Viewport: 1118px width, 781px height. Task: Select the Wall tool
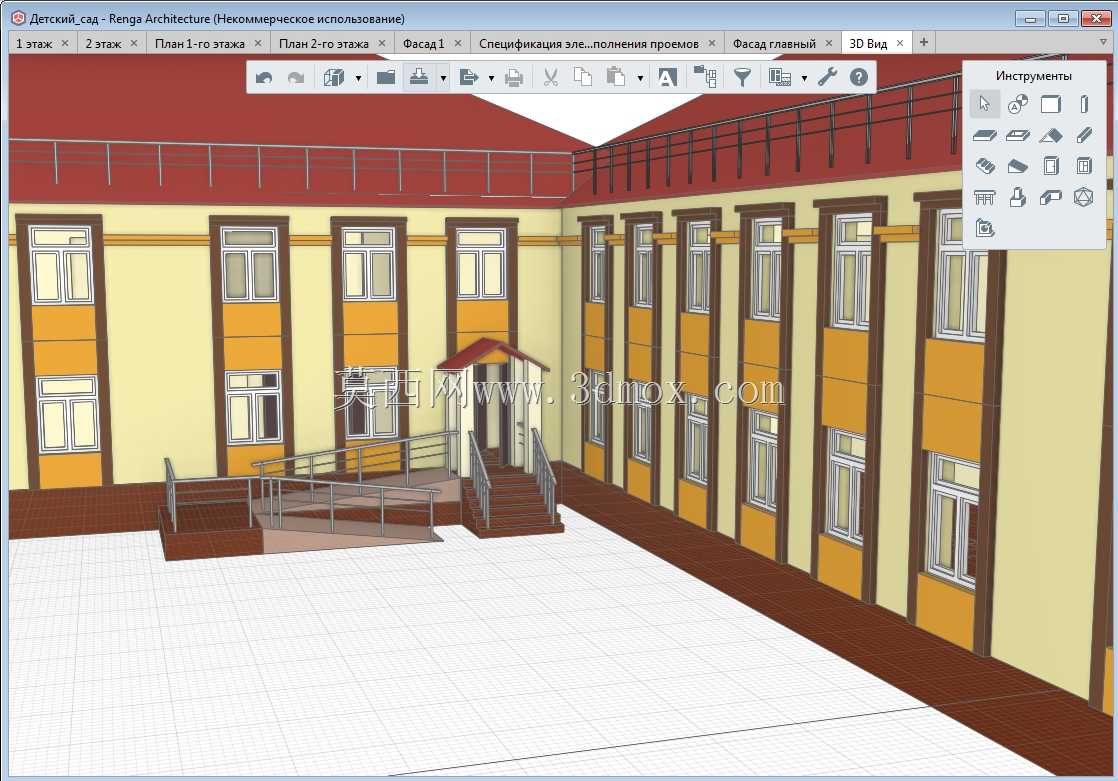click(1050, 104)
